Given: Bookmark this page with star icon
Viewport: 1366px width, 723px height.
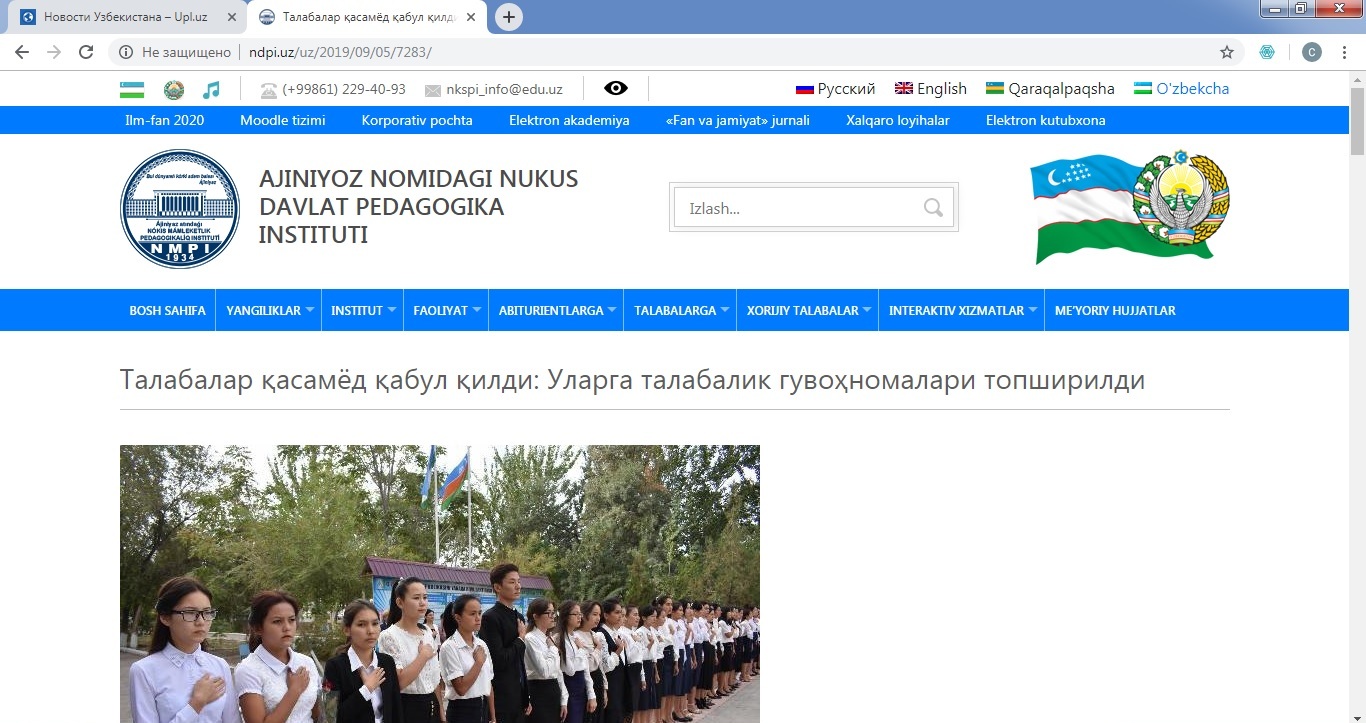Looking at the screenshot, I should point(1227,52).
